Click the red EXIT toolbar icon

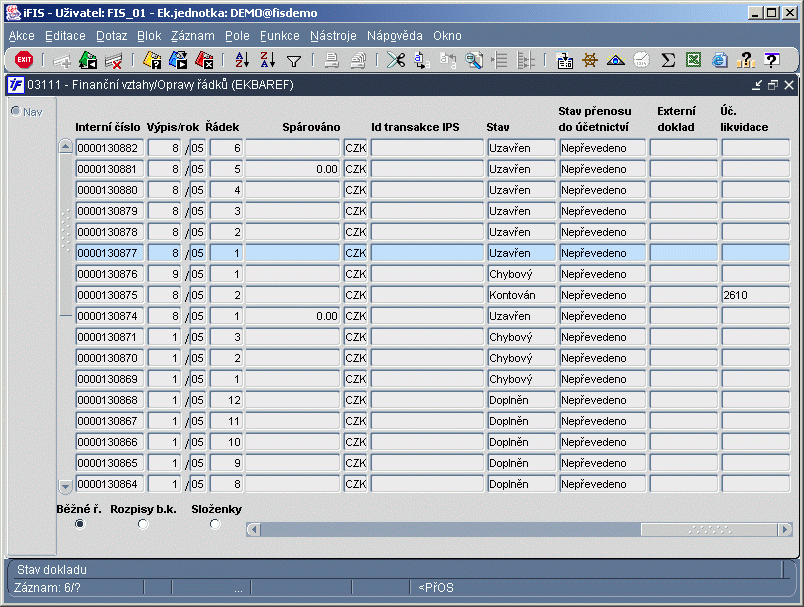point(24,60)
